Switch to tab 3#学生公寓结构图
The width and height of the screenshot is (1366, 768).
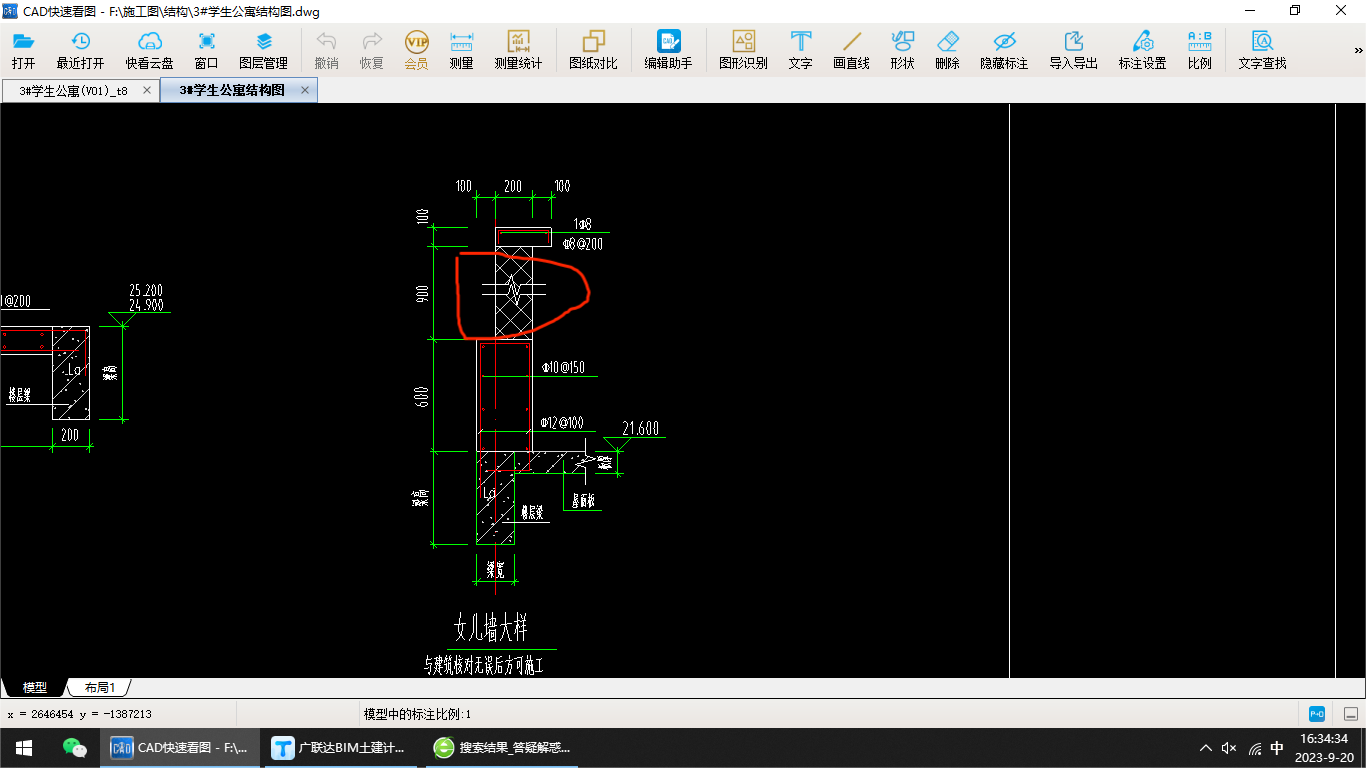point(232,90)
